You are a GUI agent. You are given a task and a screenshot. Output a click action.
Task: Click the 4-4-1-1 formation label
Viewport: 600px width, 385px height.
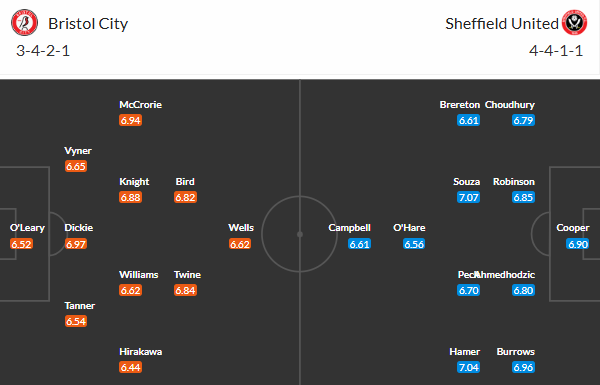click(556, 51)
